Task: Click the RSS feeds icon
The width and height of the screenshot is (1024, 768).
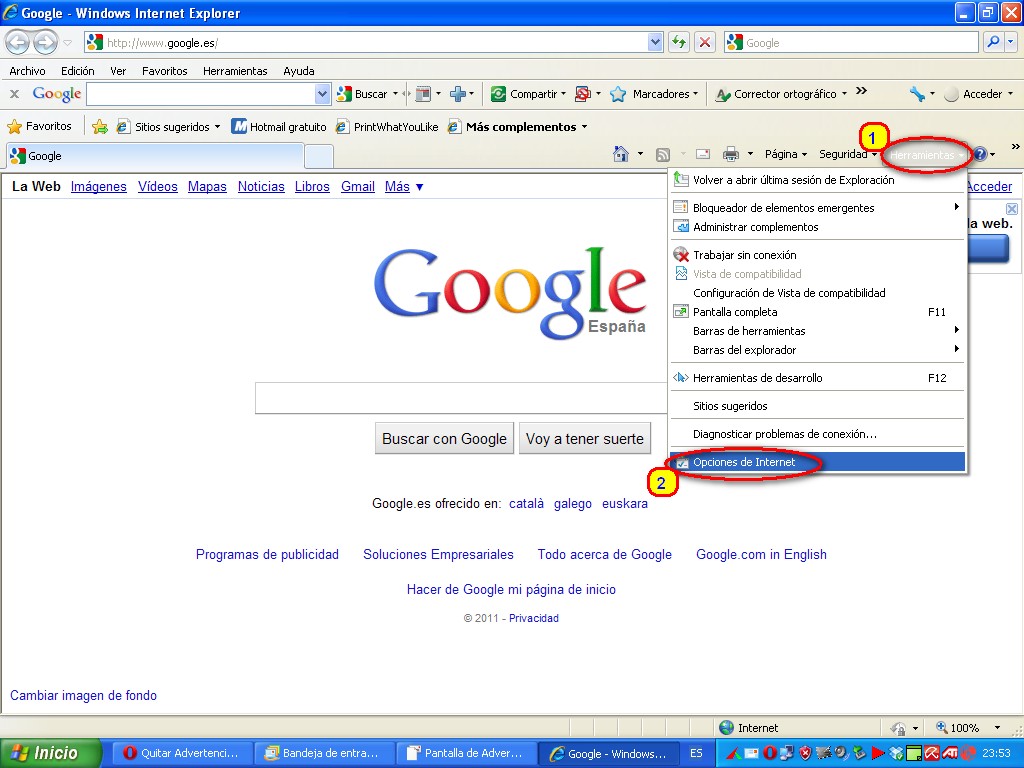Action: click(663, 155)
